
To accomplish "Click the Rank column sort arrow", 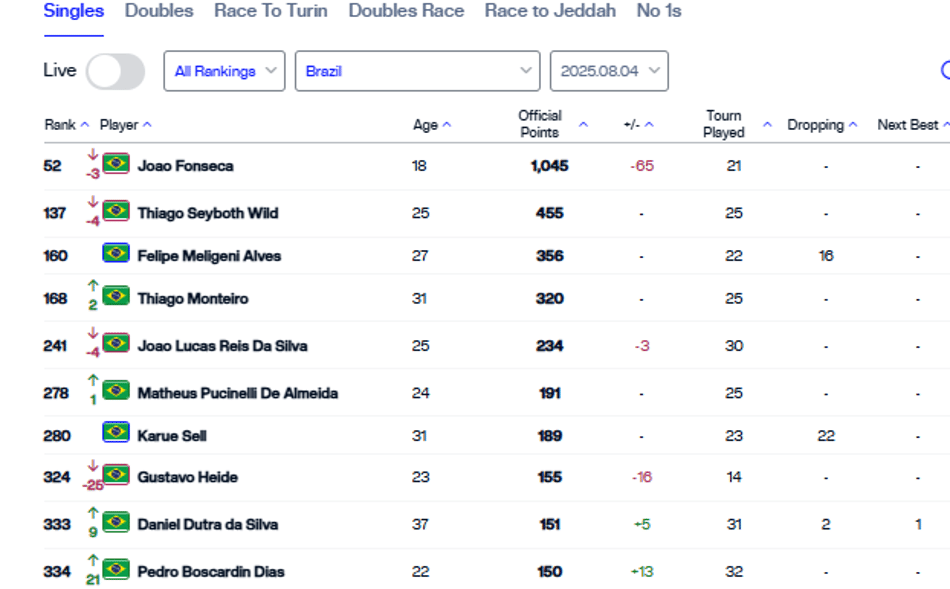I will 85,125.
